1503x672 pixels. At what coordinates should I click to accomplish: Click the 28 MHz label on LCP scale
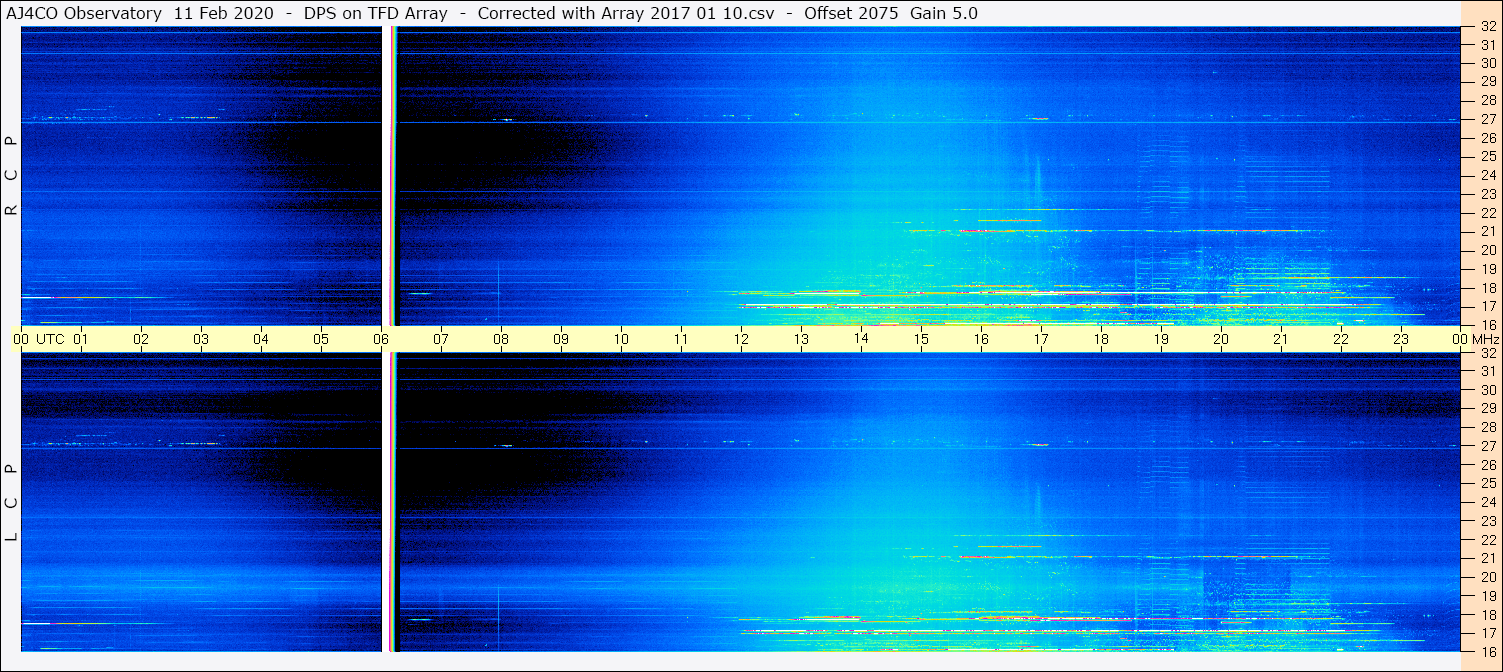point(1487,427)
